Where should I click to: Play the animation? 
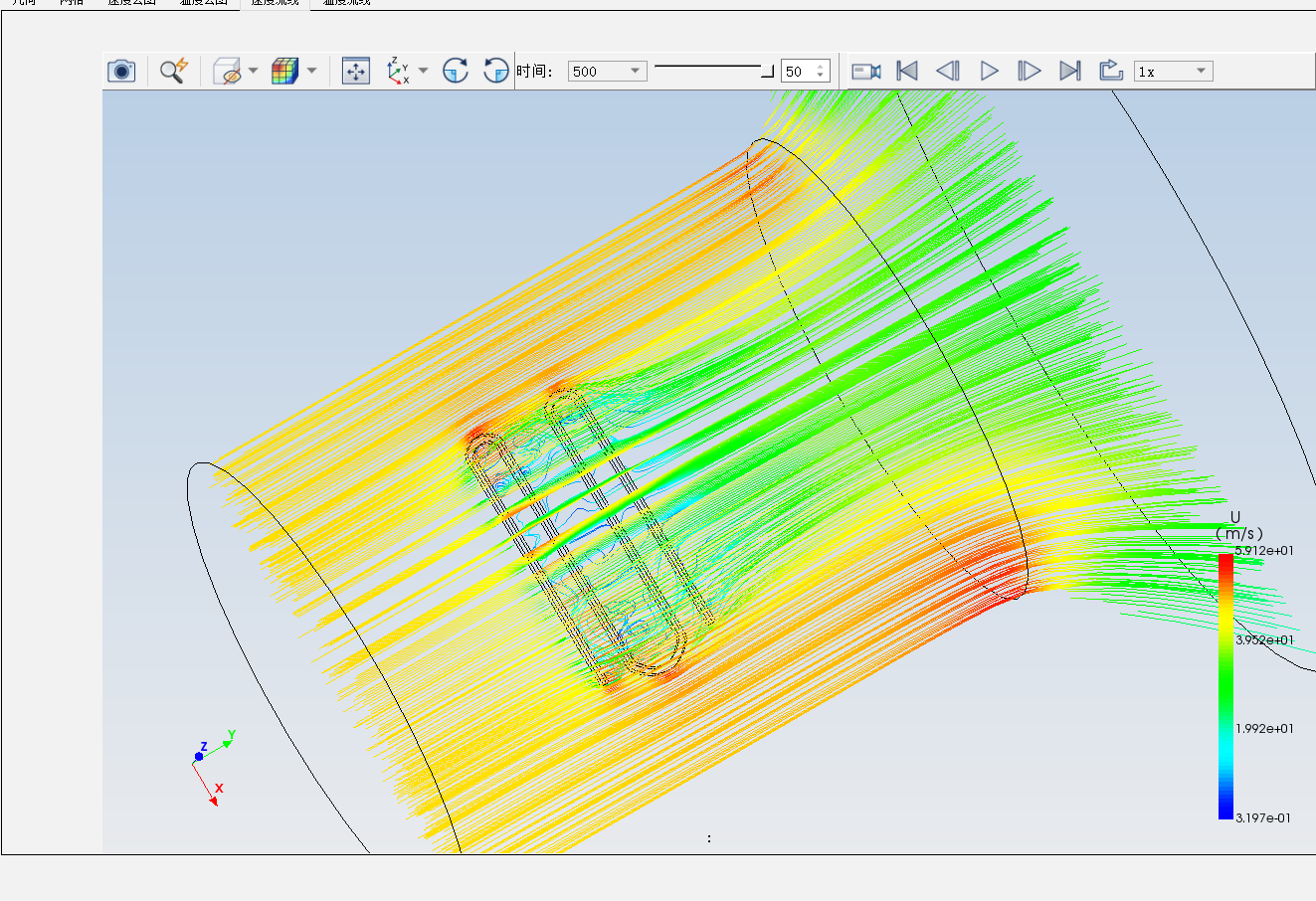(989, 71)
